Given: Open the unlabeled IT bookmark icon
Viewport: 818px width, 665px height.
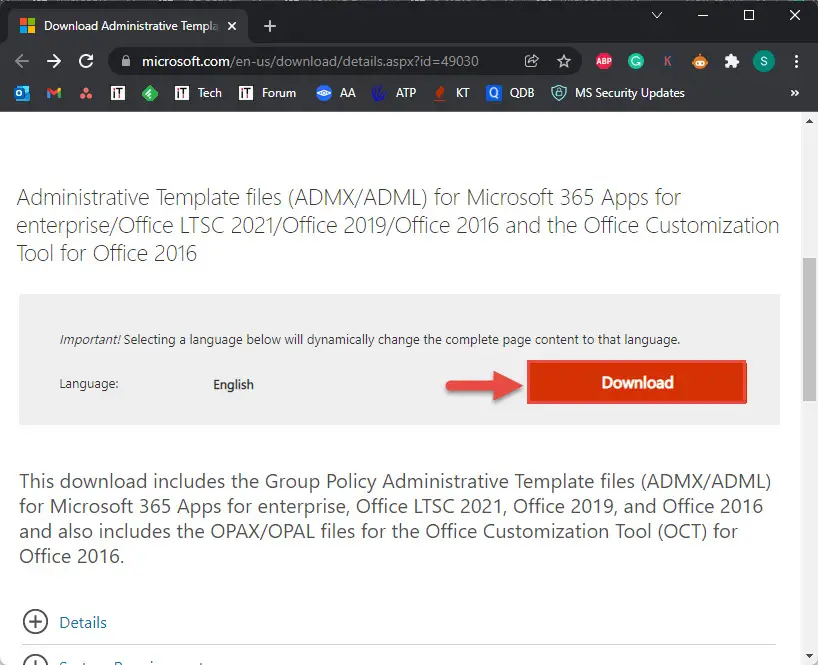Looking at the screenshot, I should click(x=118, y=93).
